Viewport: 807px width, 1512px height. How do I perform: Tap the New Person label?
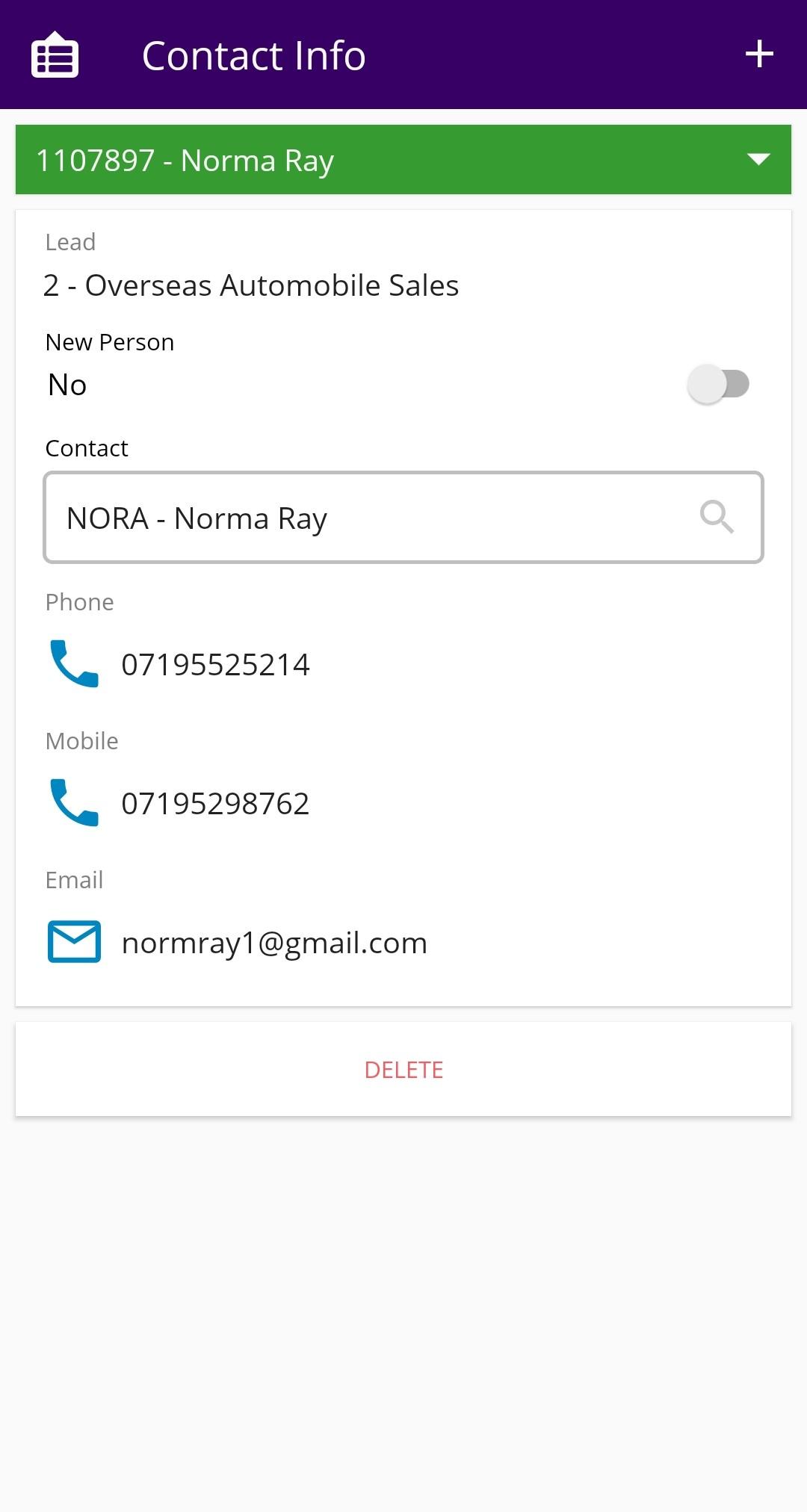(110, 342)
